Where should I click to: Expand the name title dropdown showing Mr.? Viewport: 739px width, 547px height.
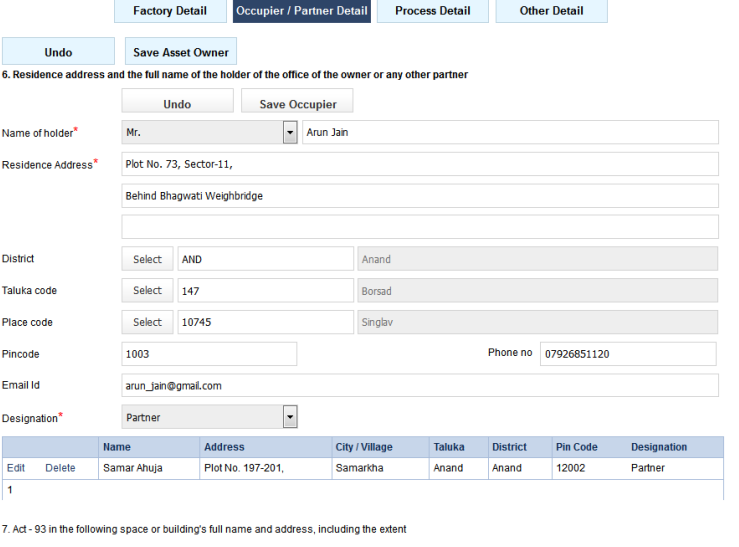tap(290, 132)
